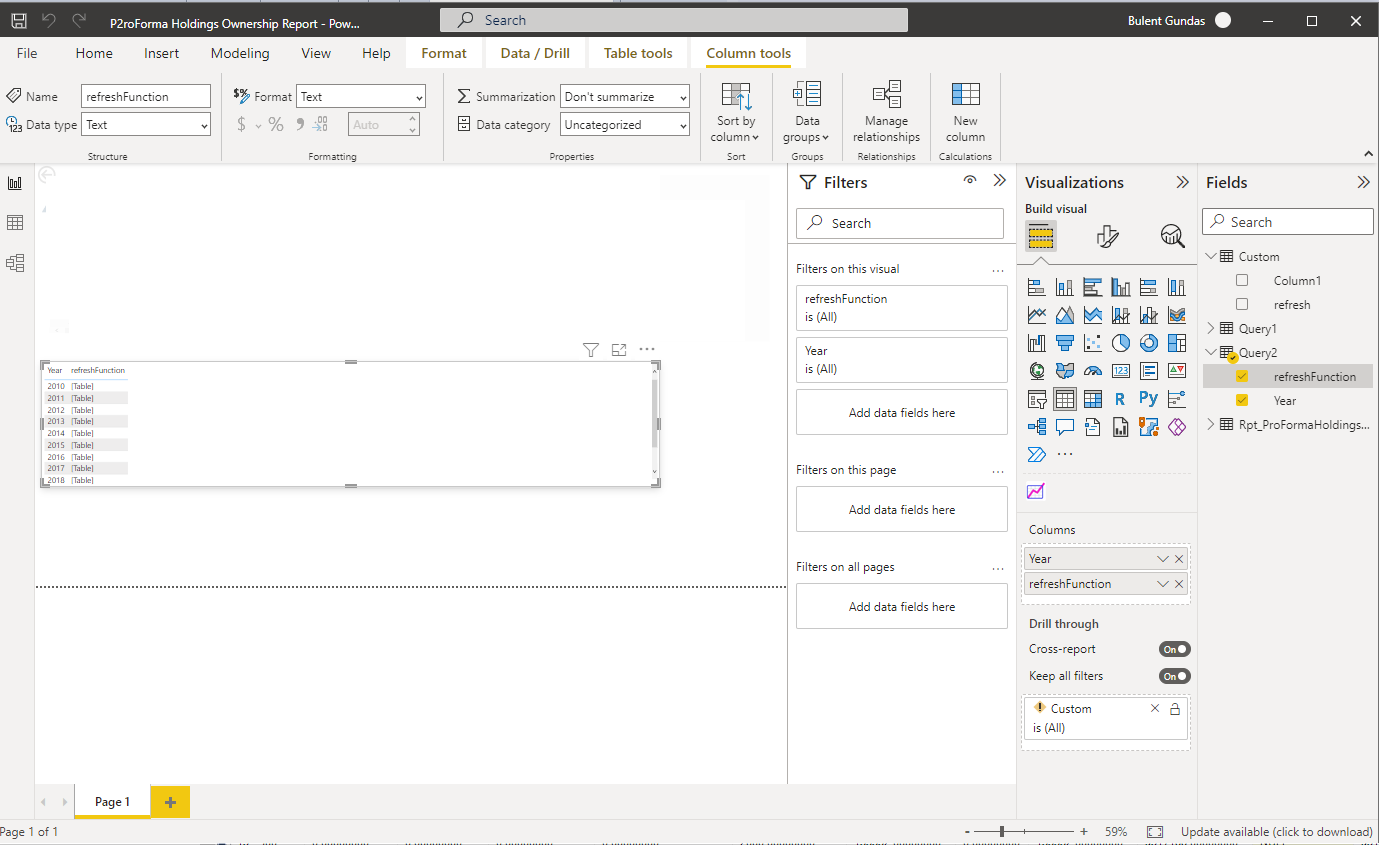Select the Treemap visual

coord(1177,343)
